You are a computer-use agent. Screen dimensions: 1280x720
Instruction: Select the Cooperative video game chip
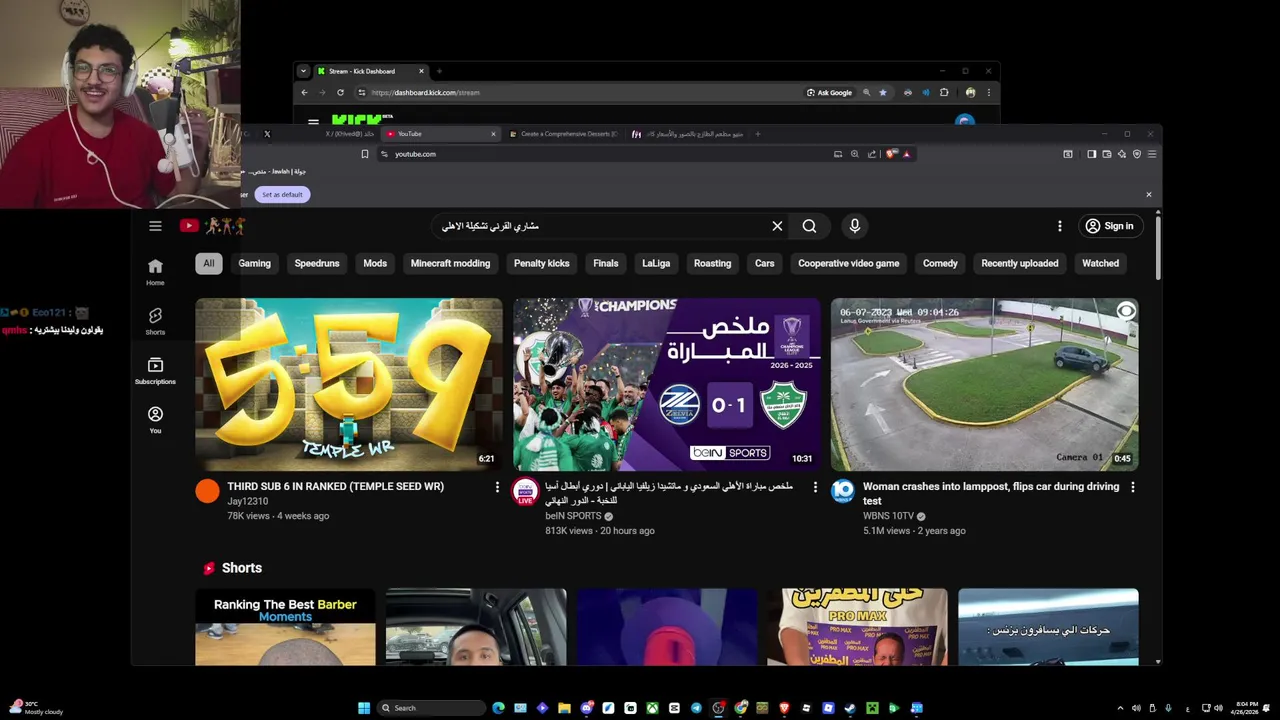[848, 263]
